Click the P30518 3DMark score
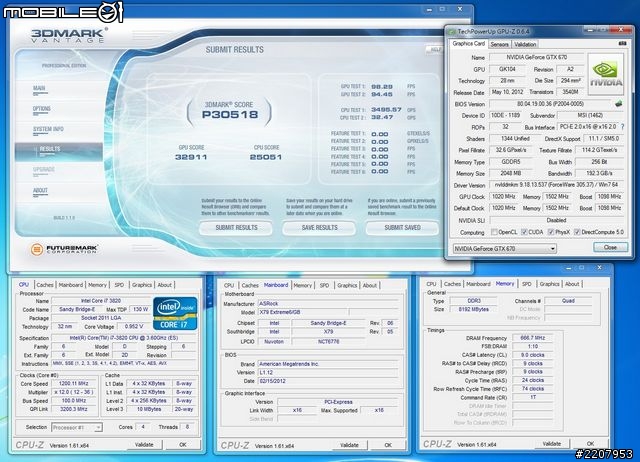 [x=230, y=115]
